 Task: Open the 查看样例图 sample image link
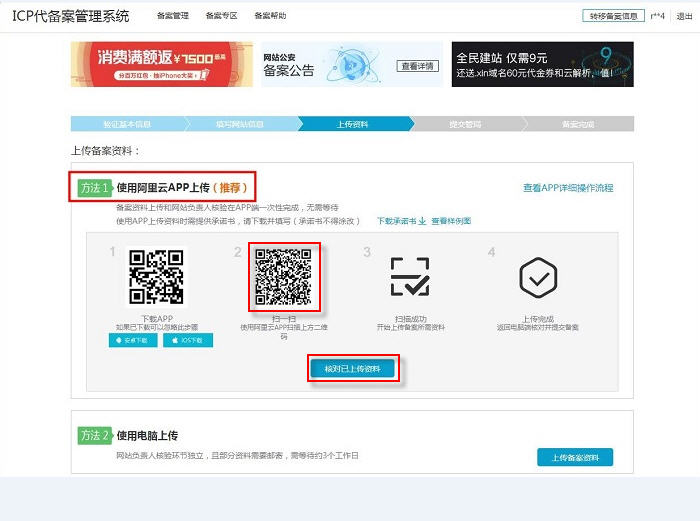tap(451, 220)
